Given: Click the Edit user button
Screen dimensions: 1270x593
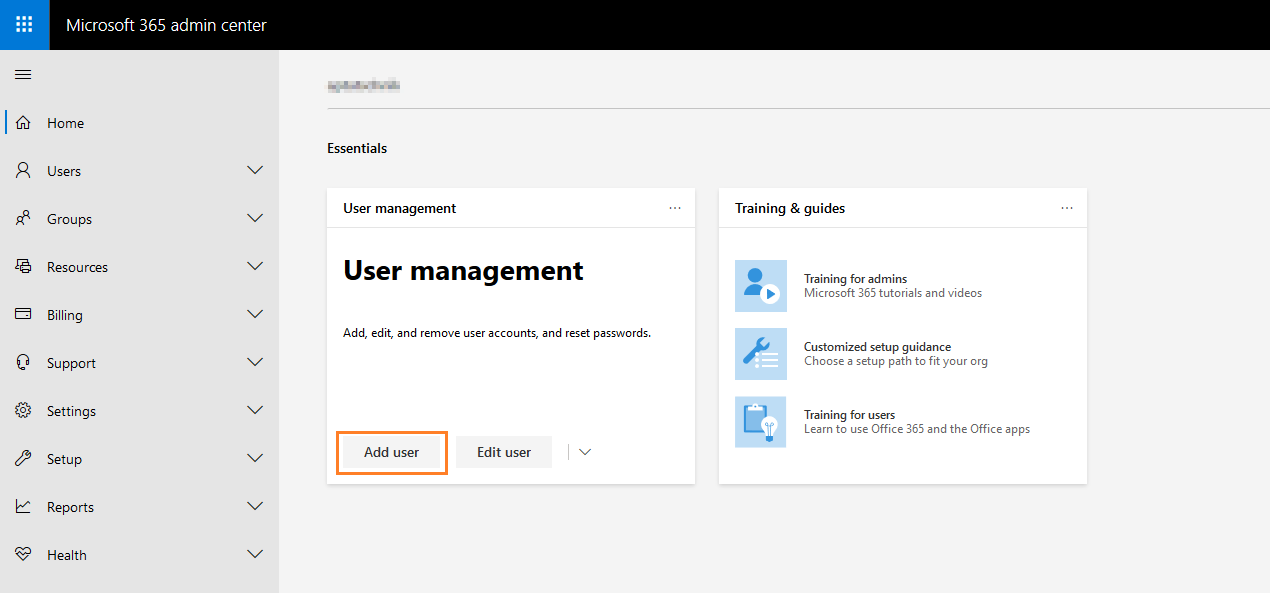Looking at the screenshot, I should click(504, 452).
